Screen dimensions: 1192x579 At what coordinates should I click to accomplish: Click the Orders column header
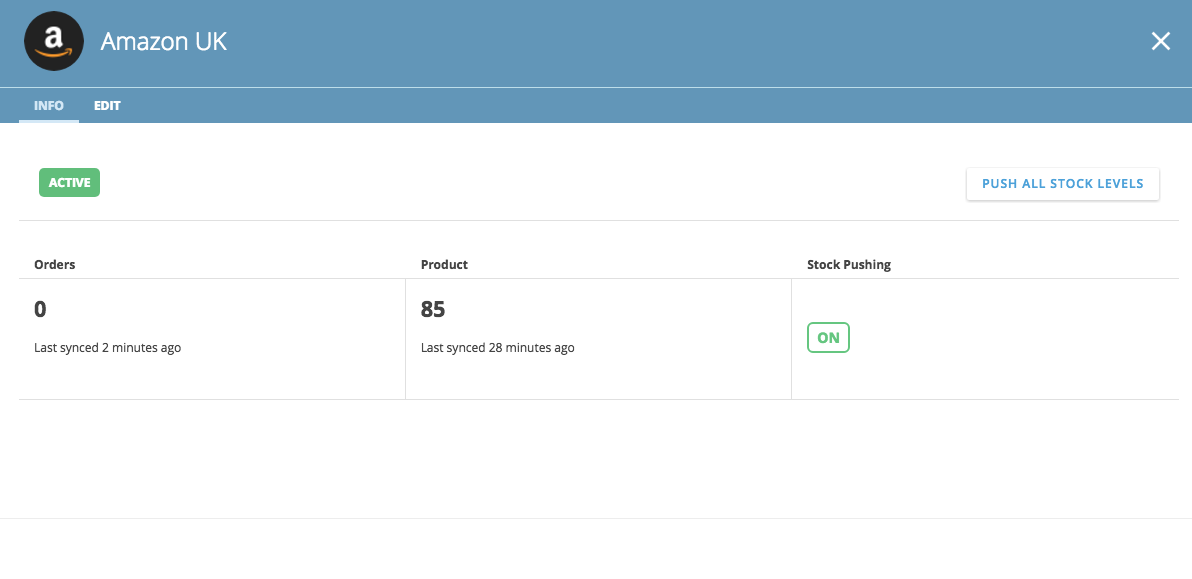pyautogui.click(x=55, y=264)
